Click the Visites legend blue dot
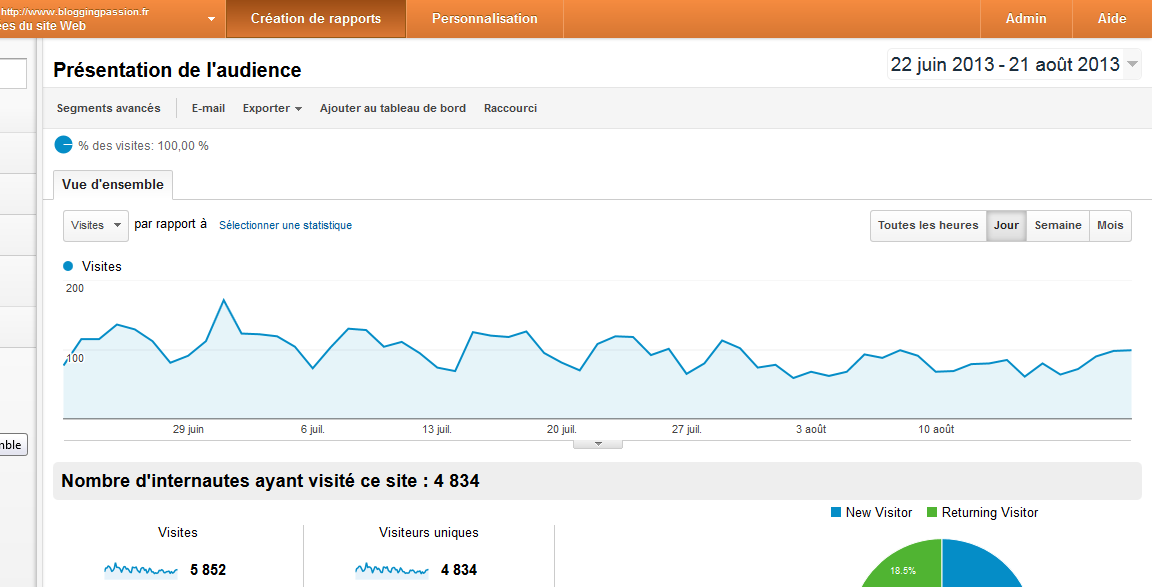 68,266
